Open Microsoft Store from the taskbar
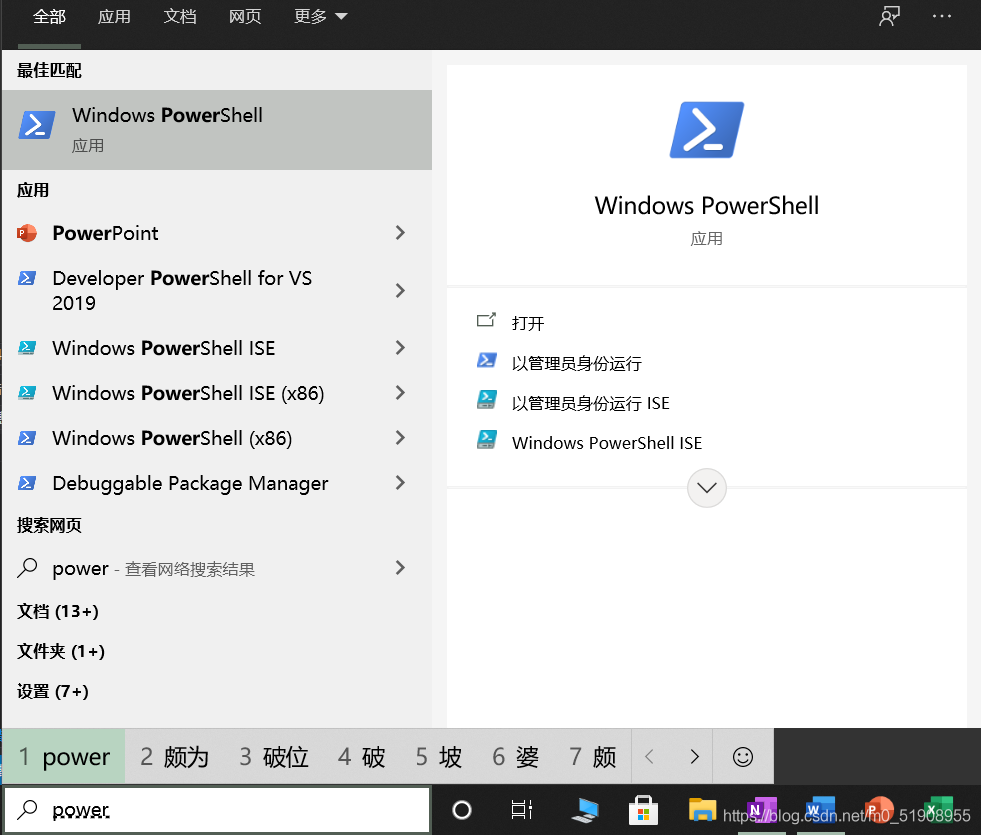This screenshot has height=835, width=981. coord(643,811)
